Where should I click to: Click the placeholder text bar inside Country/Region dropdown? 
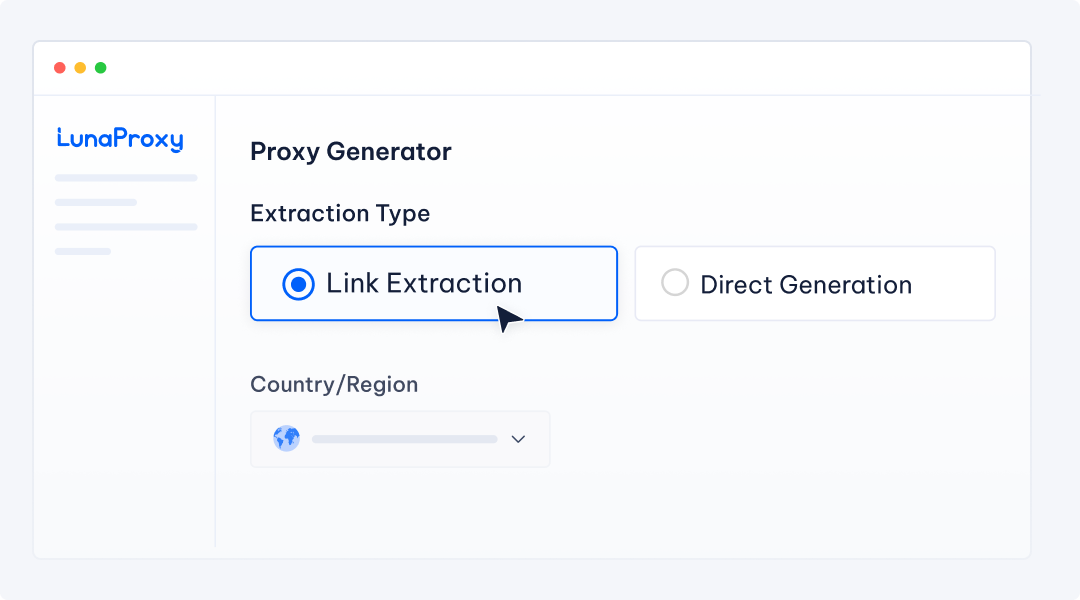click(404, 439)
